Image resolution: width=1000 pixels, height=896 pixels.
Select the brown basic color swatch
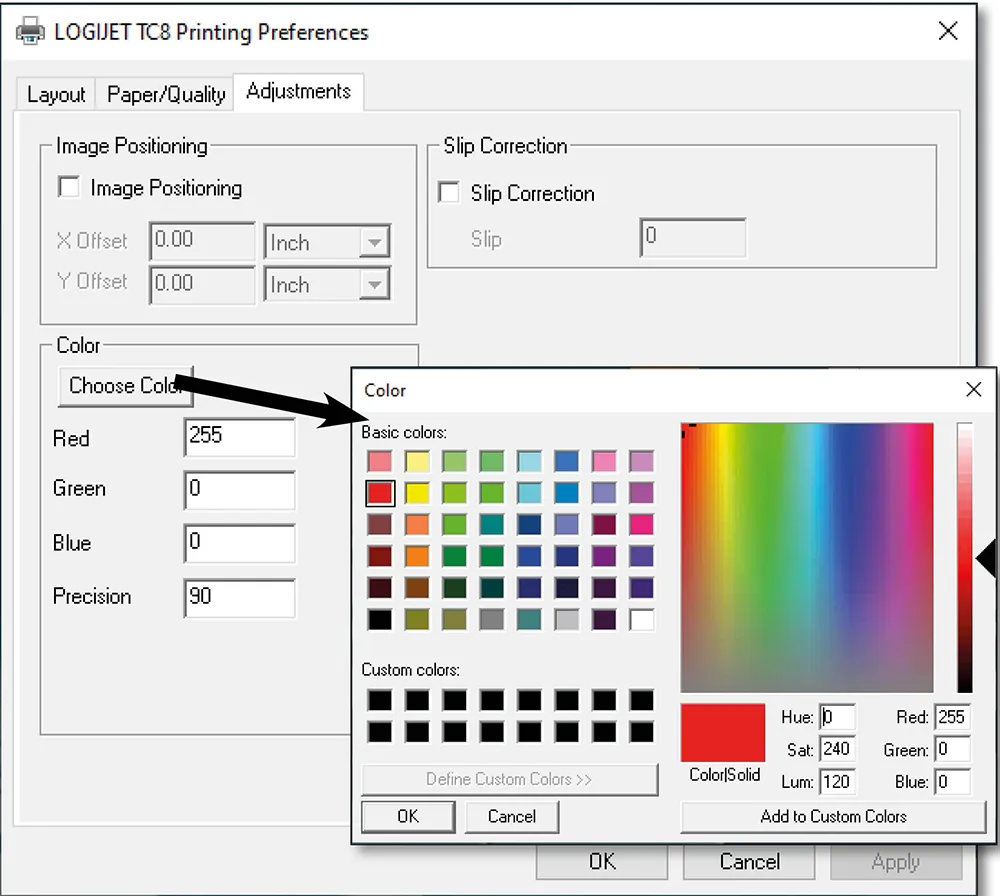click(418, 588)
